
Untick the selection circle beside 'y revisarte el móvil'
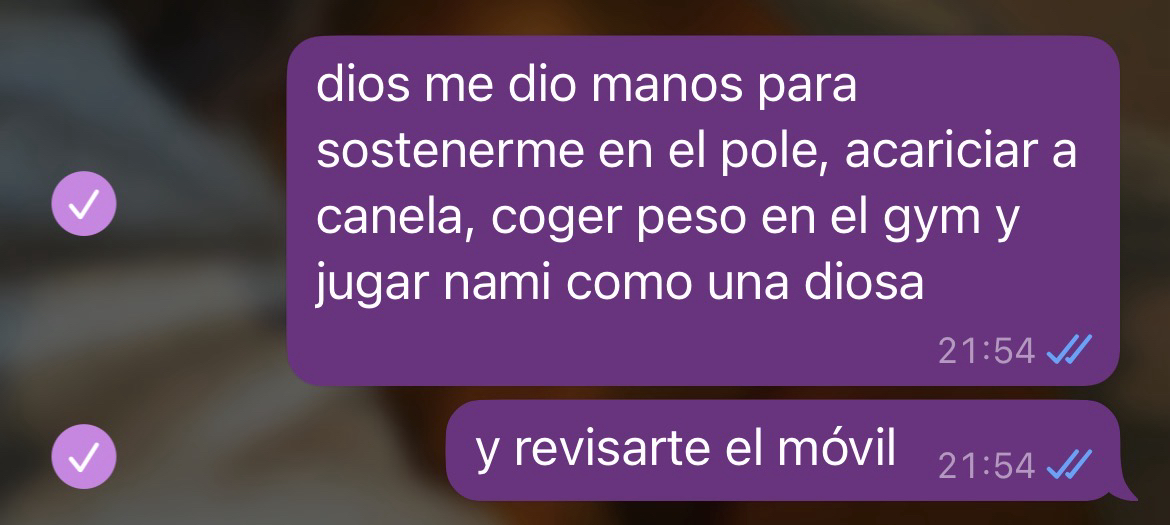(84, 456)
